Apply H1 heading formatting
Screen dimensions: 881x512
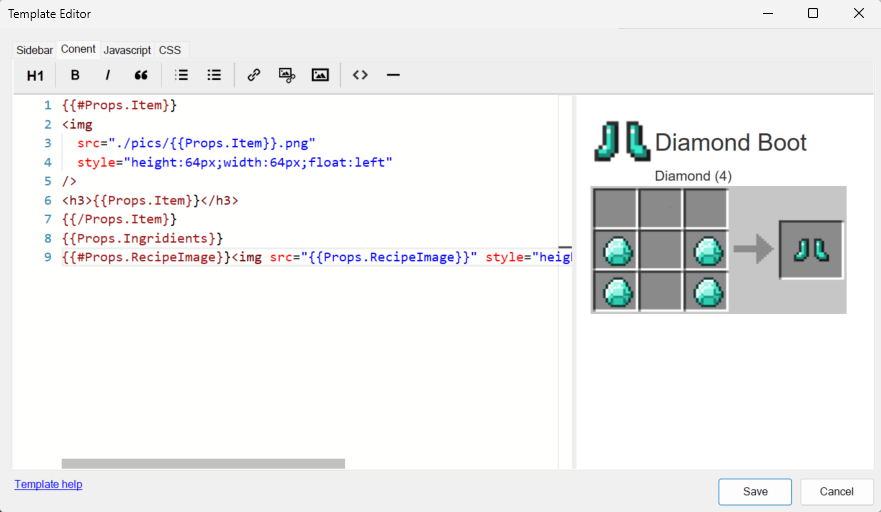[35, 75]
